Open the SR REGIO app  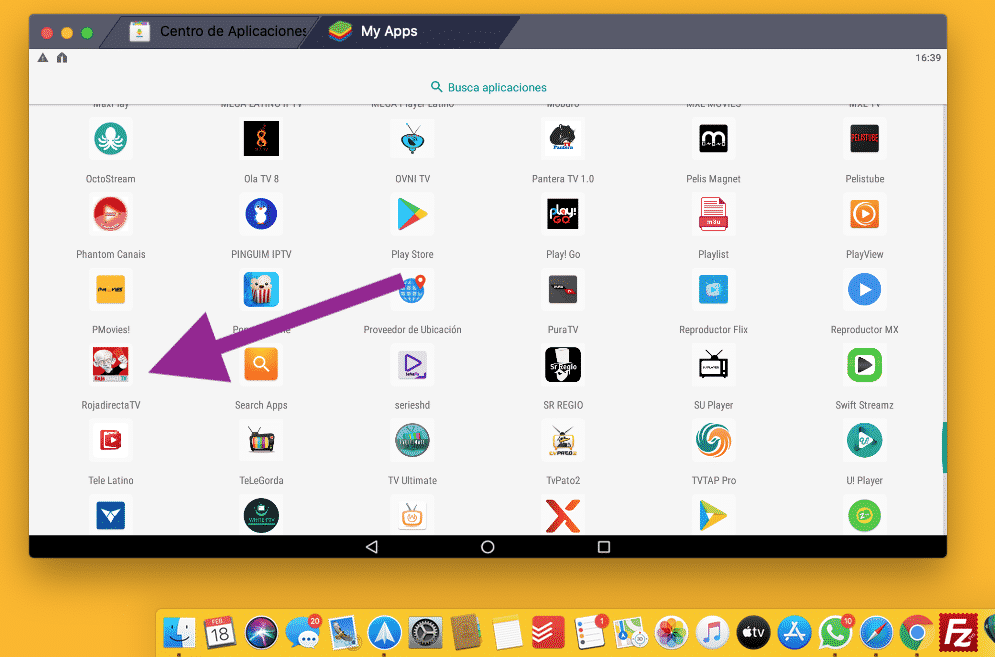563,365
